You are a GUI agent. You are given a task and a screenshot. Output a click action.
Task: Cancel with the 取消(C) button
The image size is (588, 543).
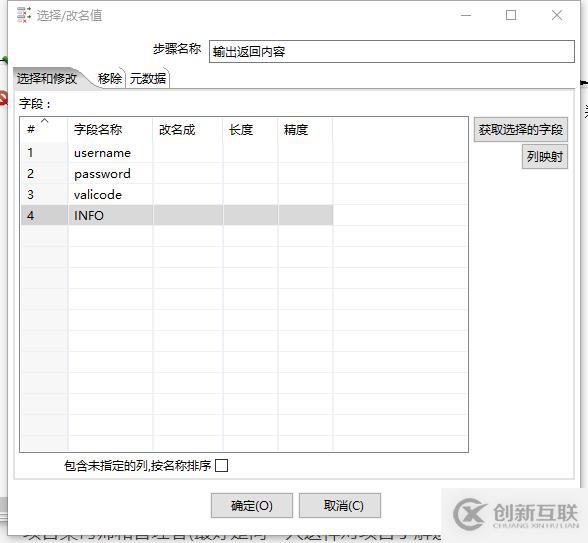coord(340,506)
